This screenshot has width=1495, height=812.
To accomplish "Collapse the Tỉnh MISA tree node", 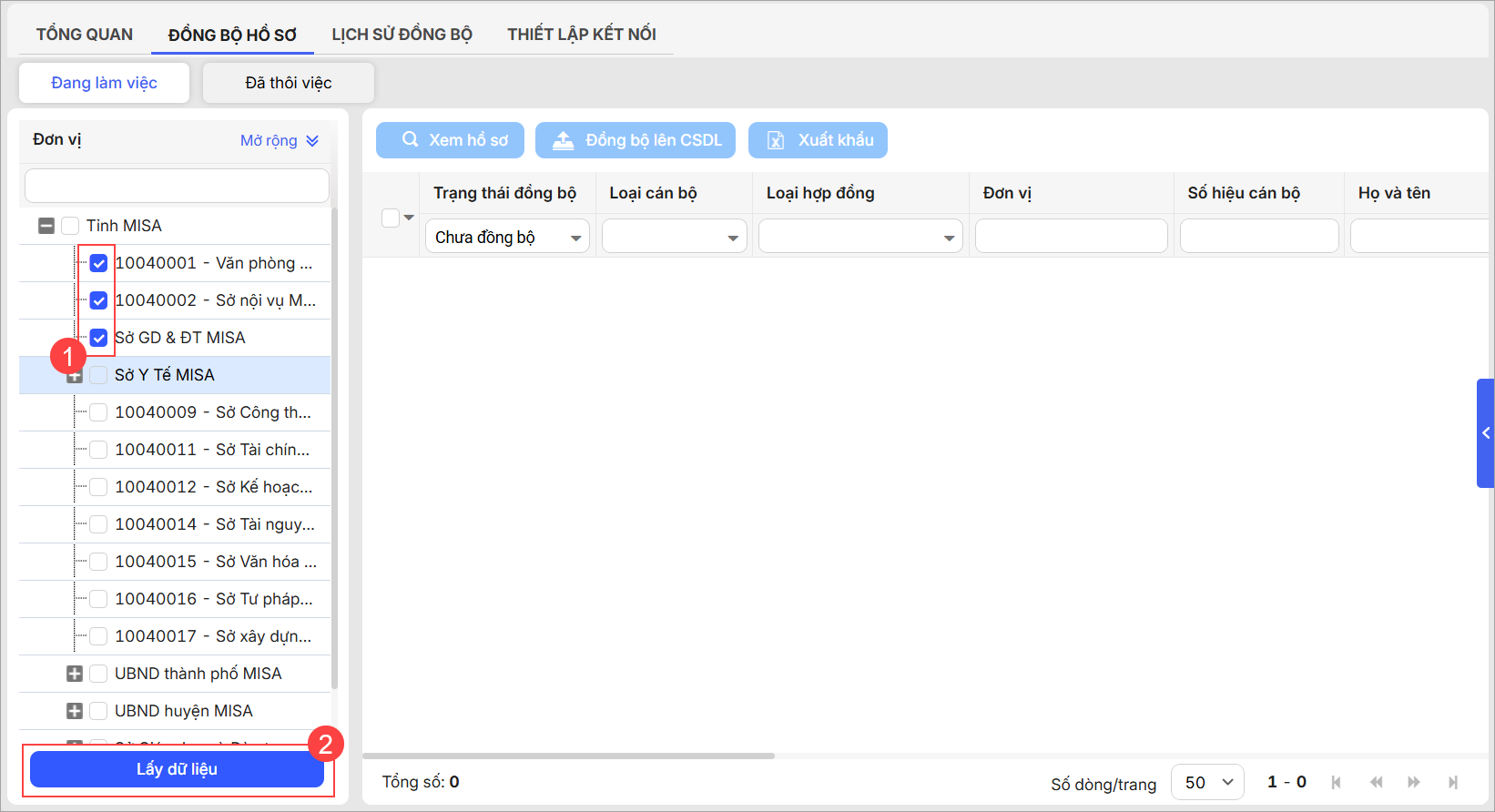I will click(46, 226).
